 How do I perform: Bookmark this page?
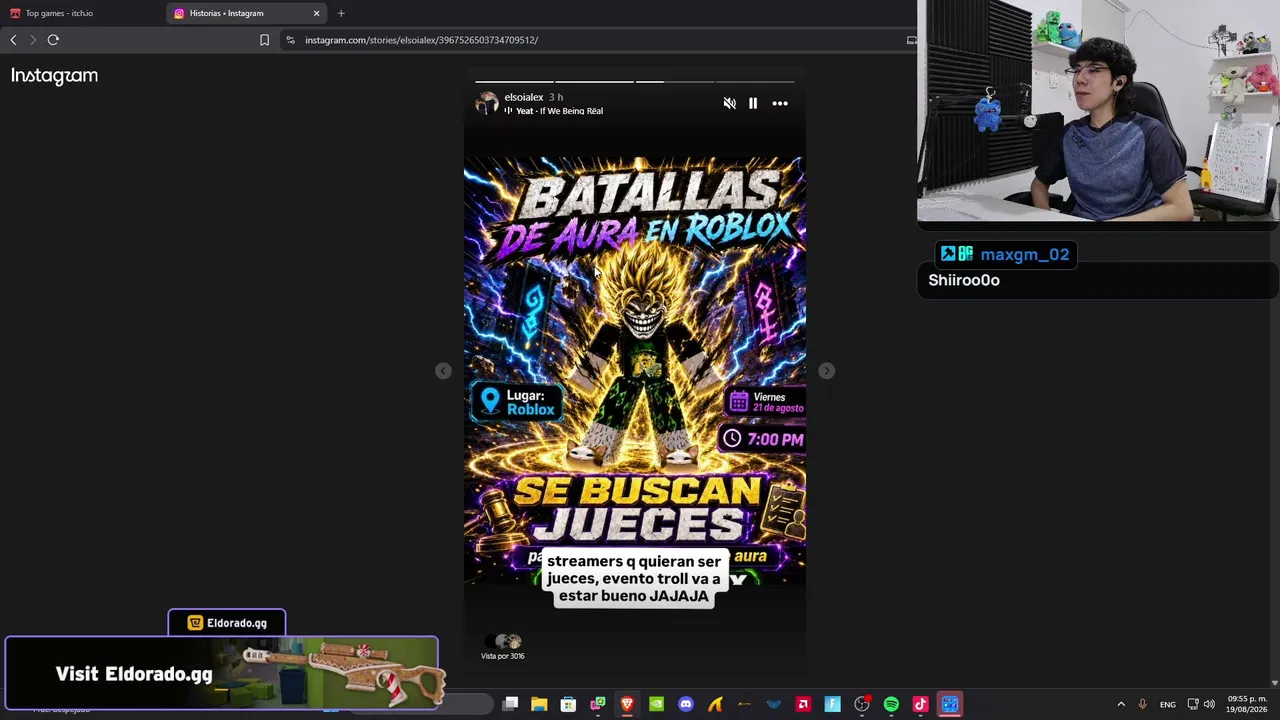pos(264,40)
